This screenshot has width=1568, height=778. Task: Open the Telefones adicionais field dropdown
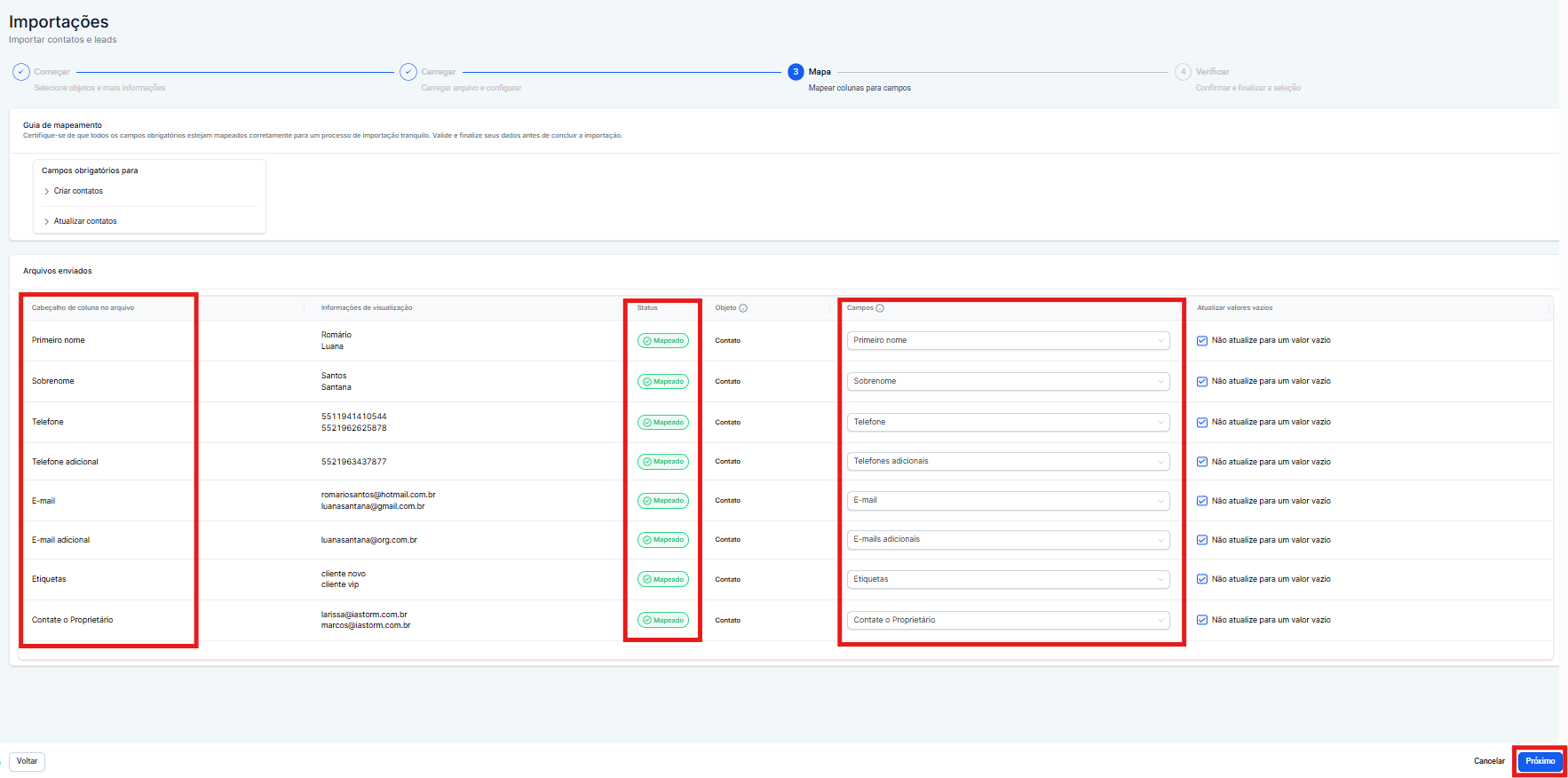click(1007, 462)
